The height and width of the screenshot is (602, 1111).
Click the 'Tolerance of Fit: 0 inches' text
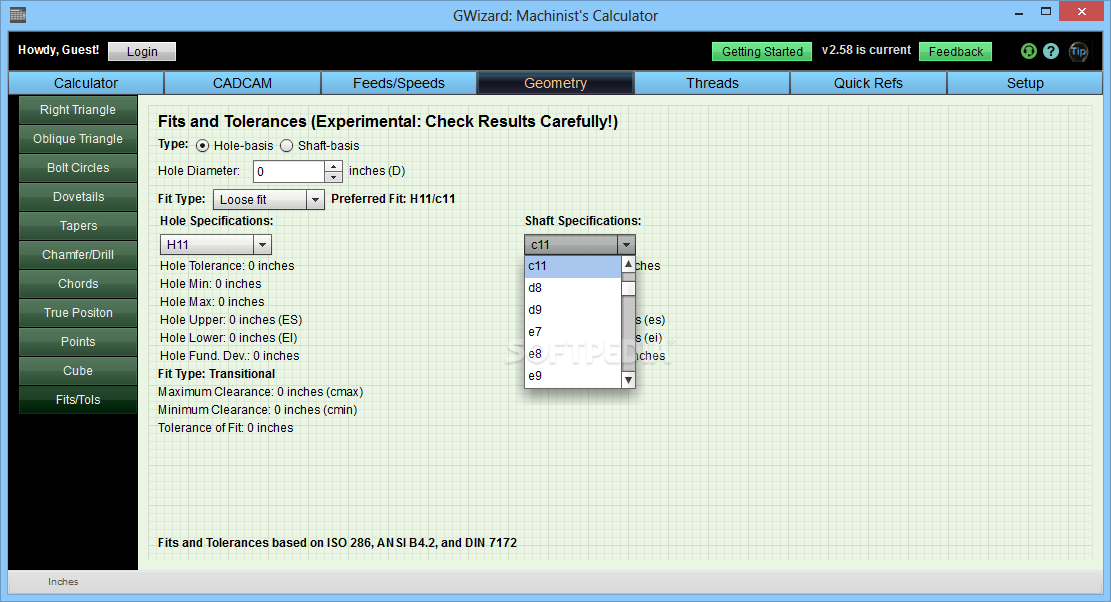225,428
